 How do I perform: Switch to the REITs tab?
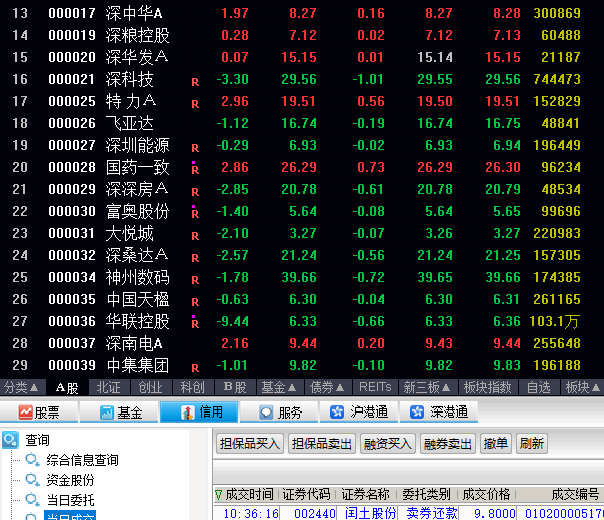coord(375,387)
